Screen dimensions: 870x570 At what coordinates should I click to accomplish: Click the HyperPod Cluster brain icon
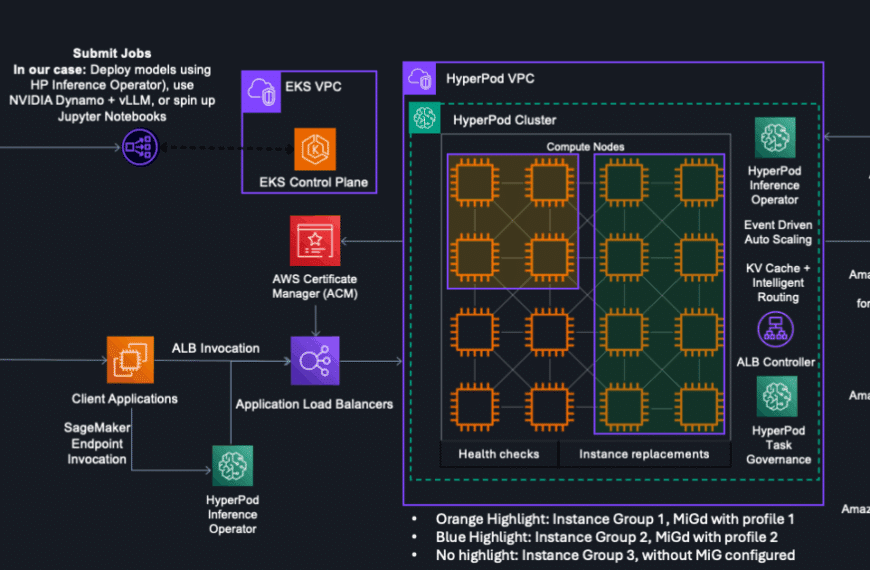tap(427, 119)
